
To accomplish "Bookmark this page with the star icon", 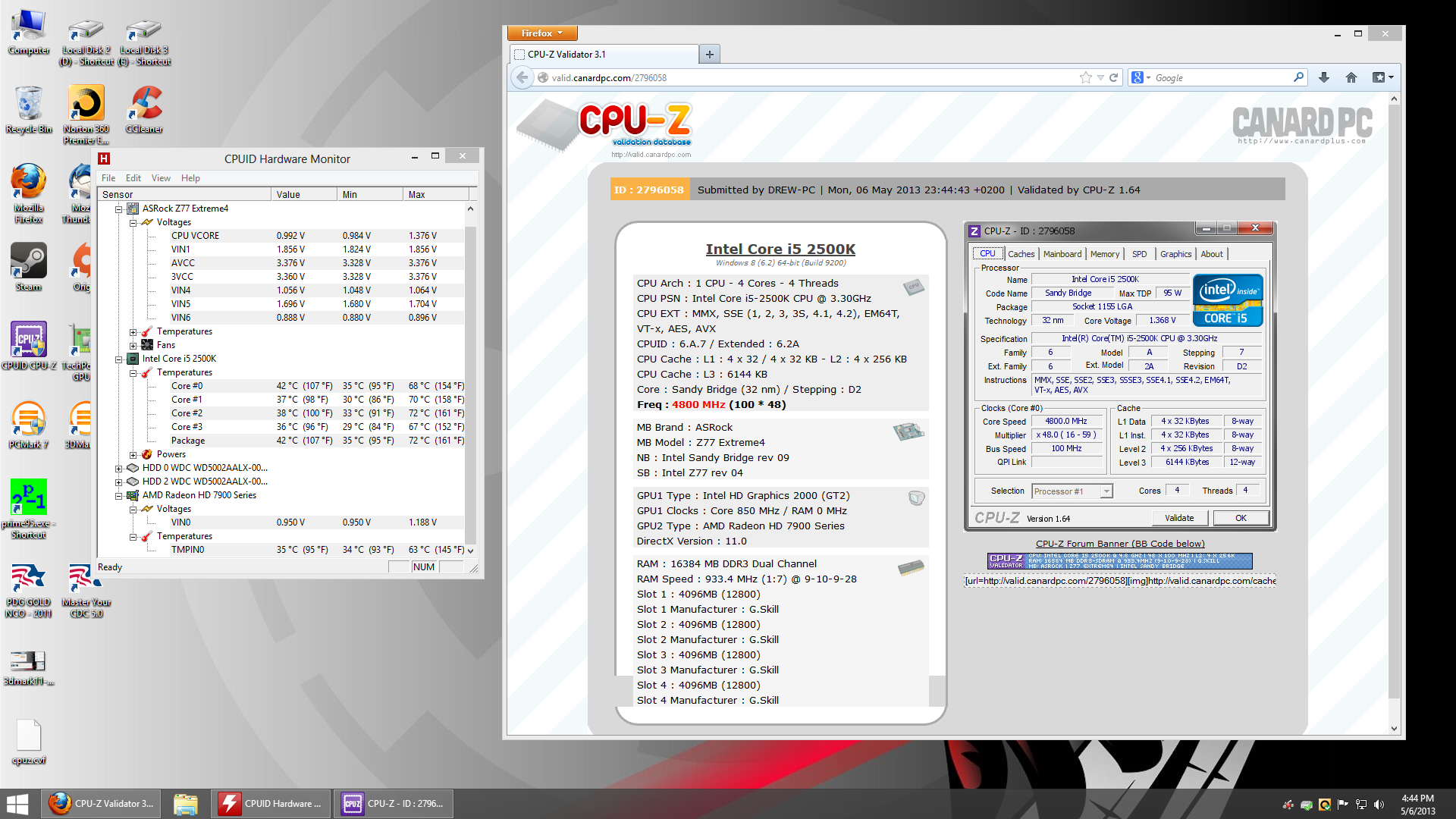I will coord(1086,77).
